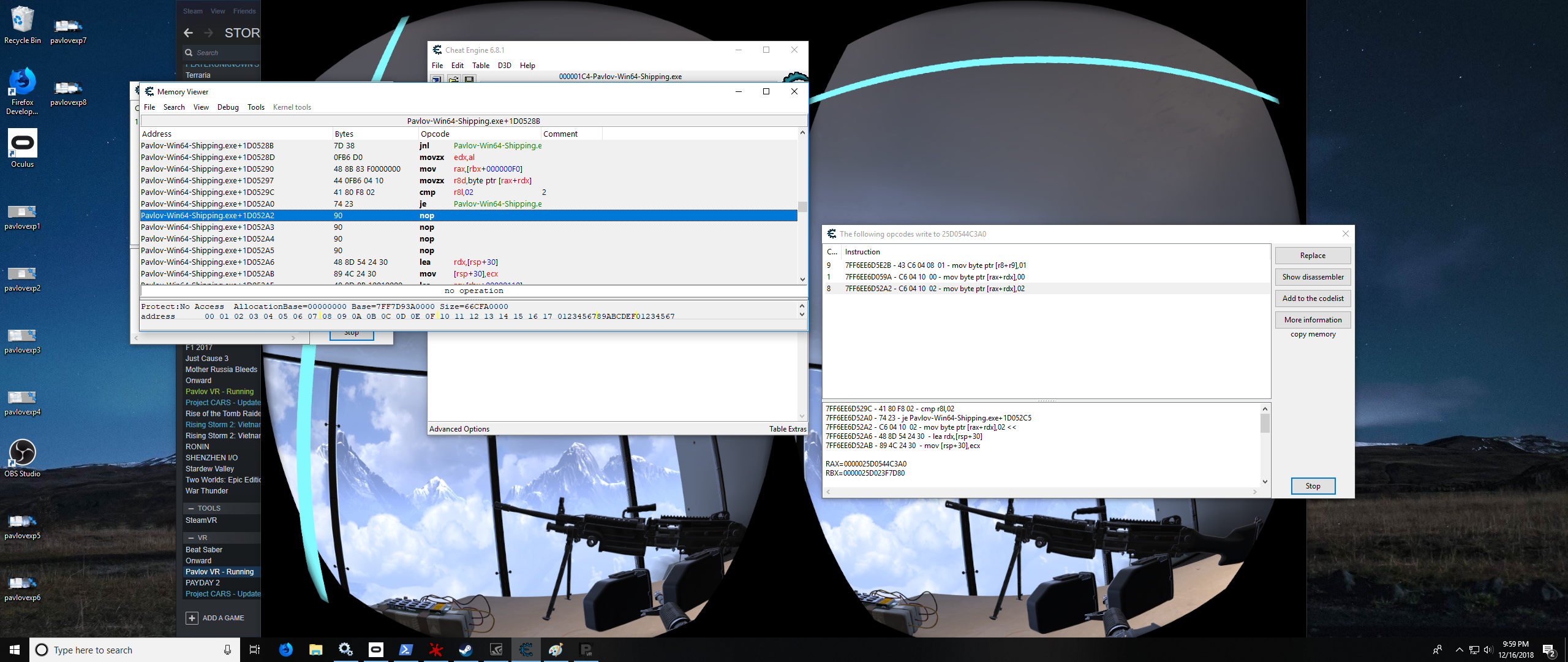
Task: Click Show disassembler button
Action: tap(1313, 277)
